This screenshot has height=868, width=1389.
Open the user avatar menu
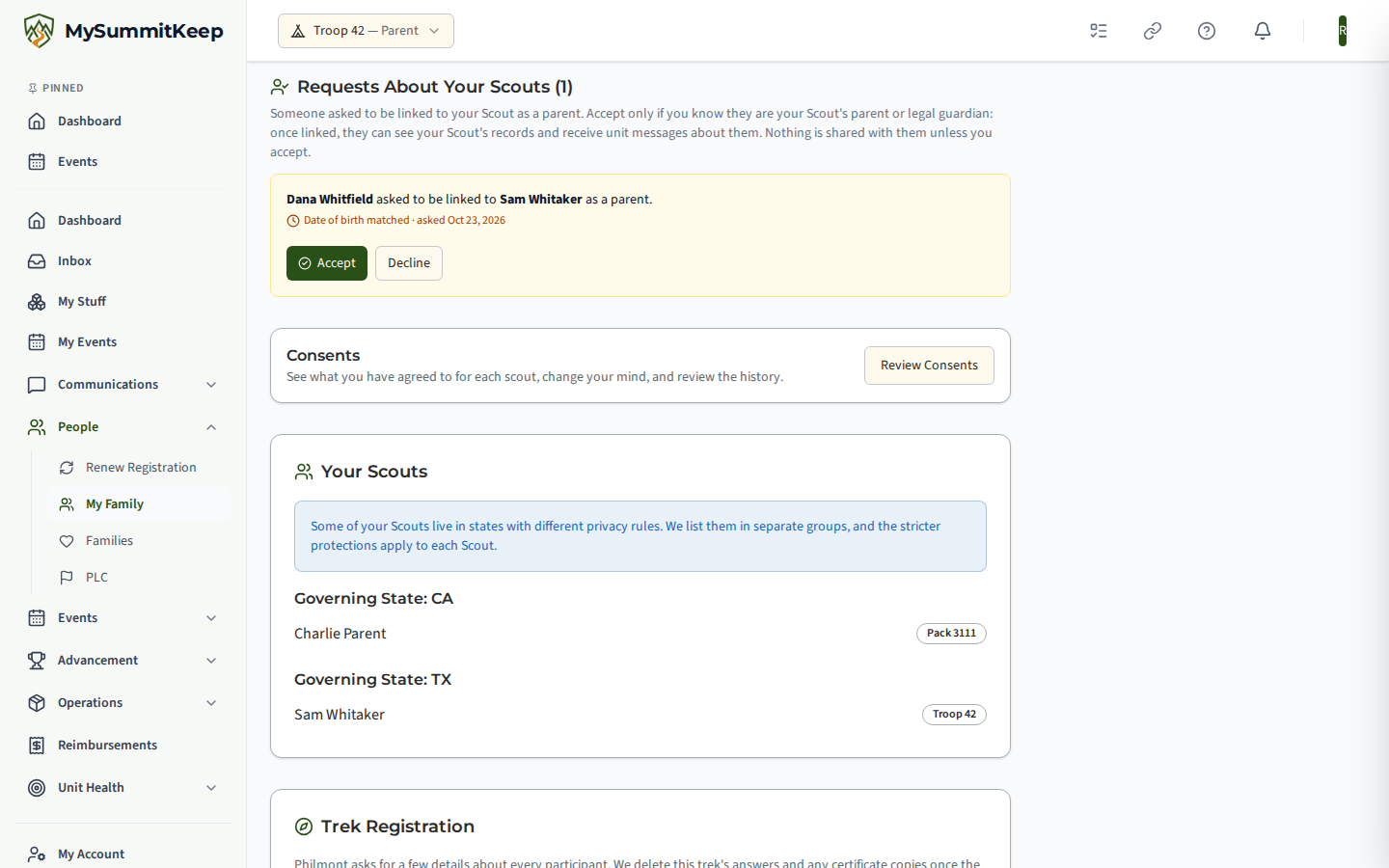pos(1343,31)
